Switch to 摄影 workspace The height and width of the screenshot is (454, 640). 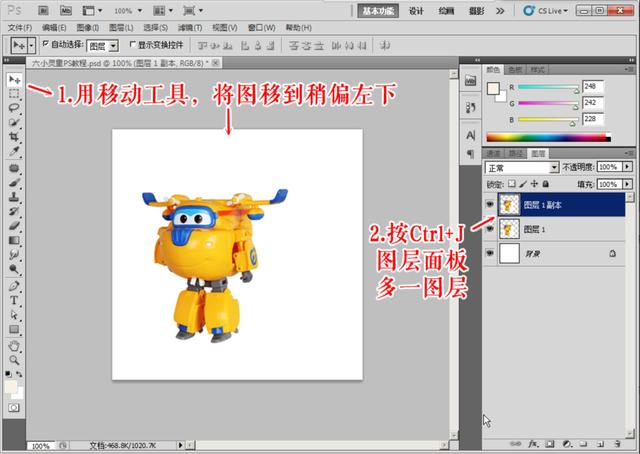pos(476,11)
